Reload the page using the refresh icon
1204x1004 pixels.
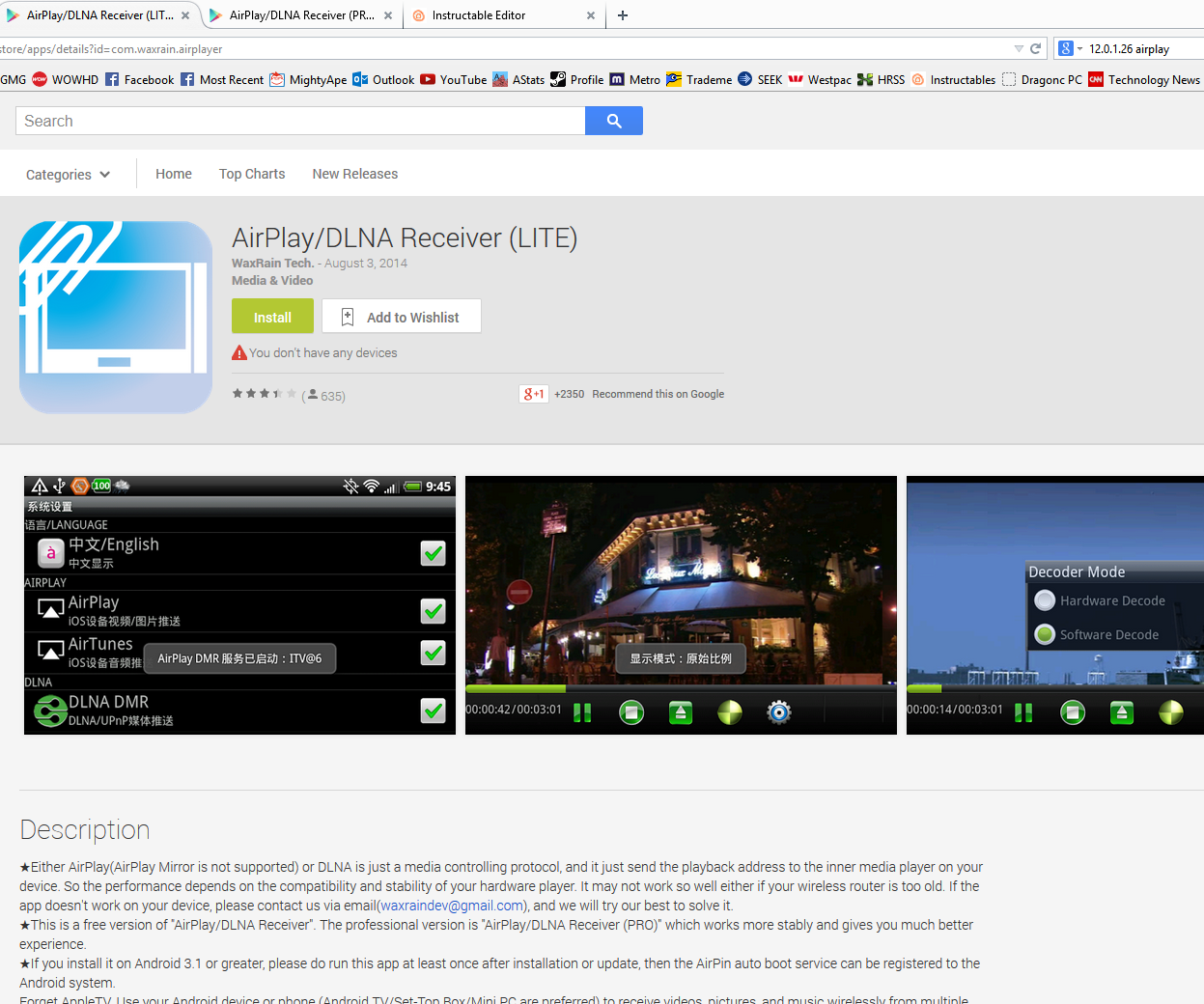point(1035,46)
